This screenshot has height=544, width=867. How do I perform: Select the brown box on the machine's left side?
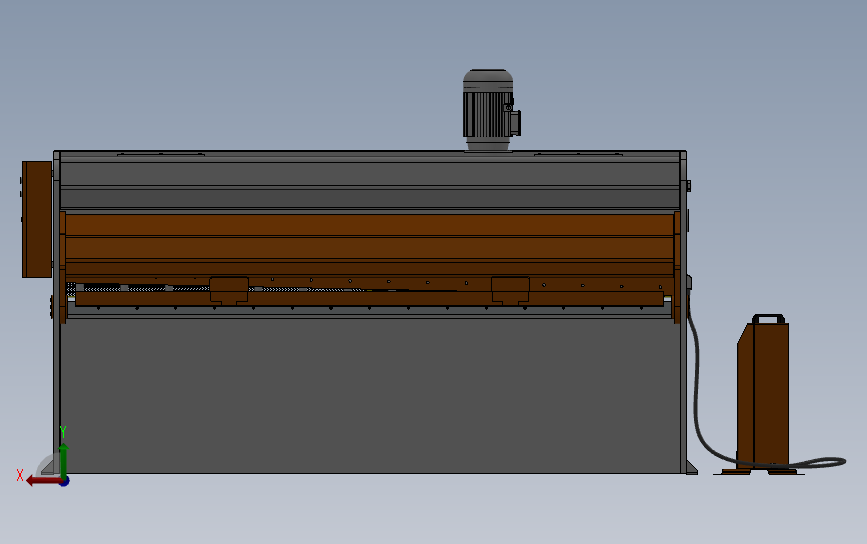tap(36, 219)
